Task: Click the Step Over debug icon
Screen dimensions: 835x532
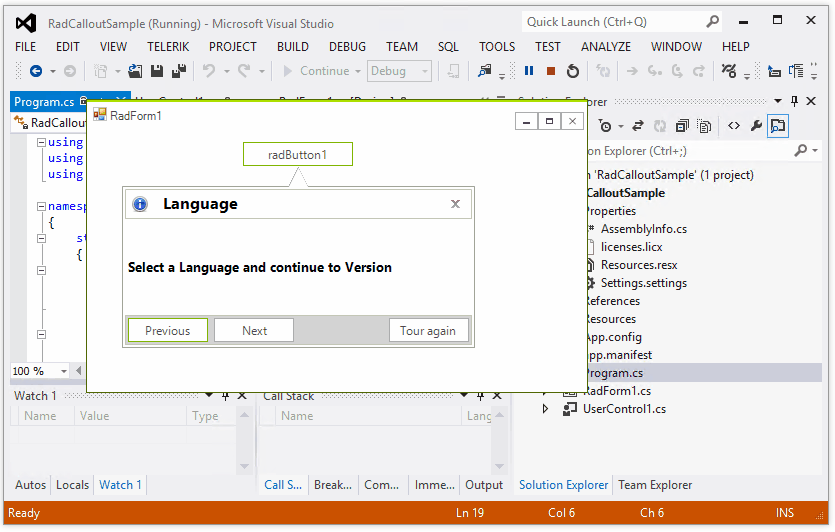Action: pyautogui.click(x=677, y=71)
